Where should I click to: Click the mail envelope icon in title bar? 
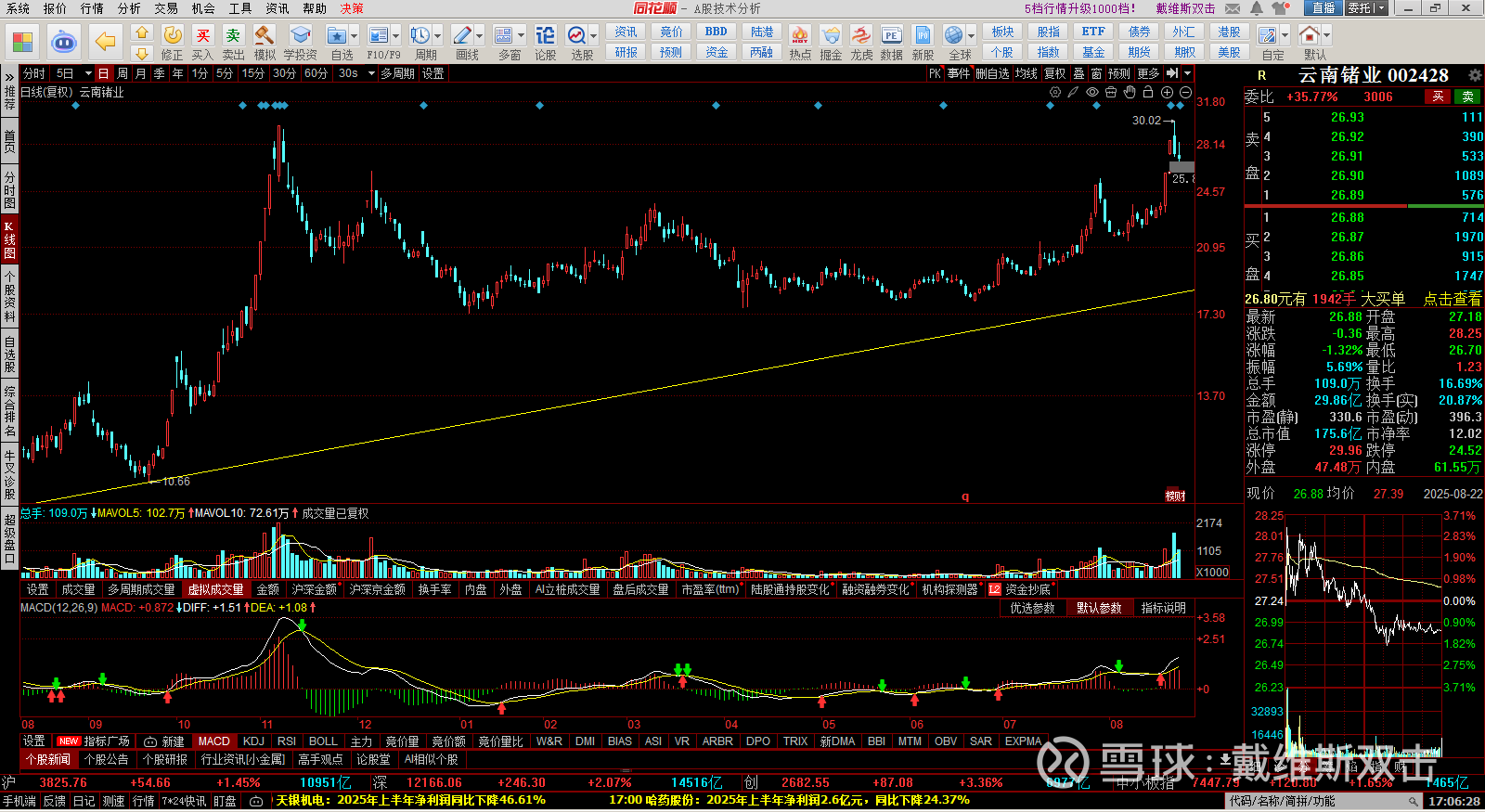point(1233,8)
